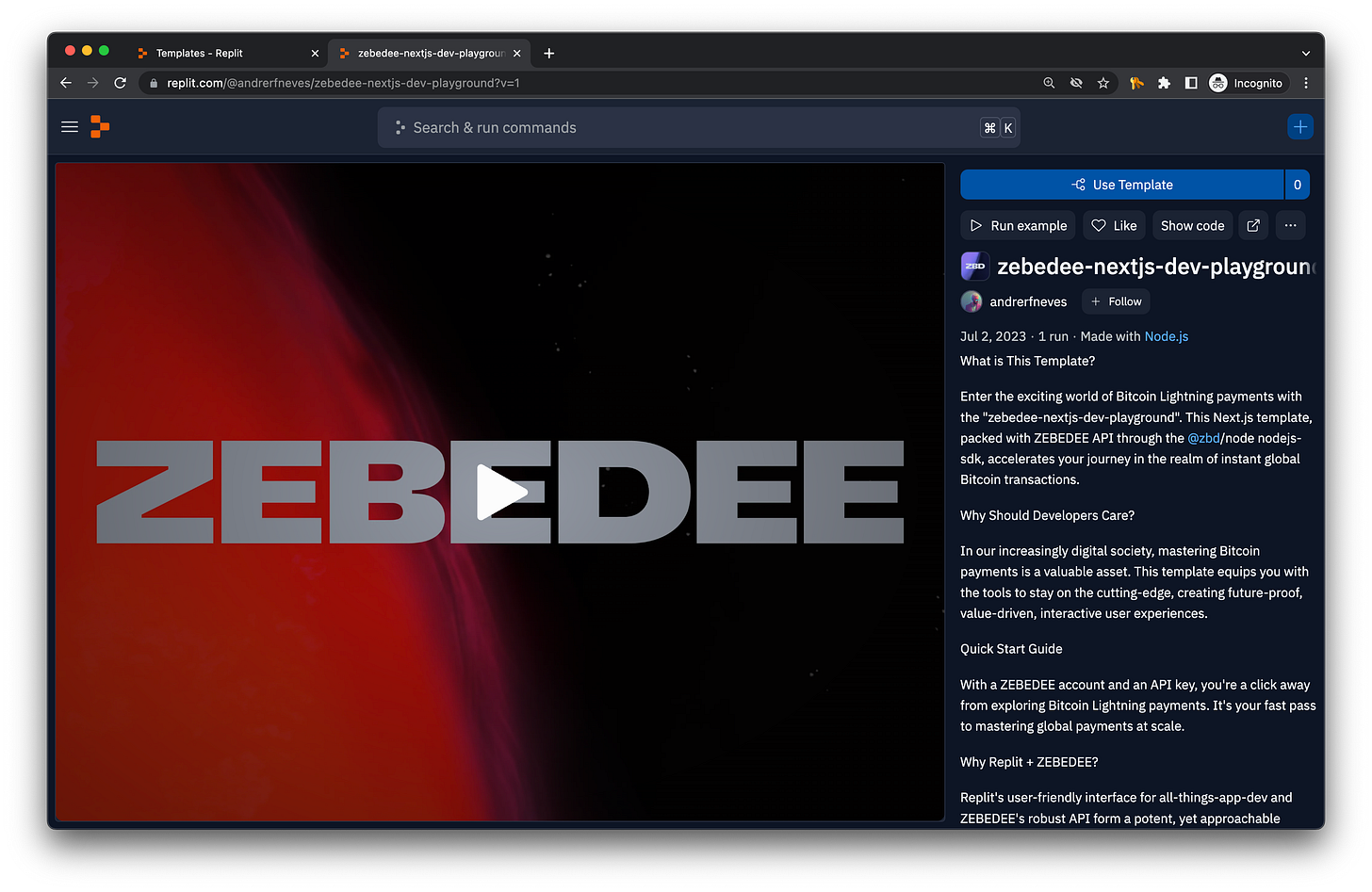Play the ZEBEDEE video
This screenshot has width=1372, height=892.
[x=500, y=492]
